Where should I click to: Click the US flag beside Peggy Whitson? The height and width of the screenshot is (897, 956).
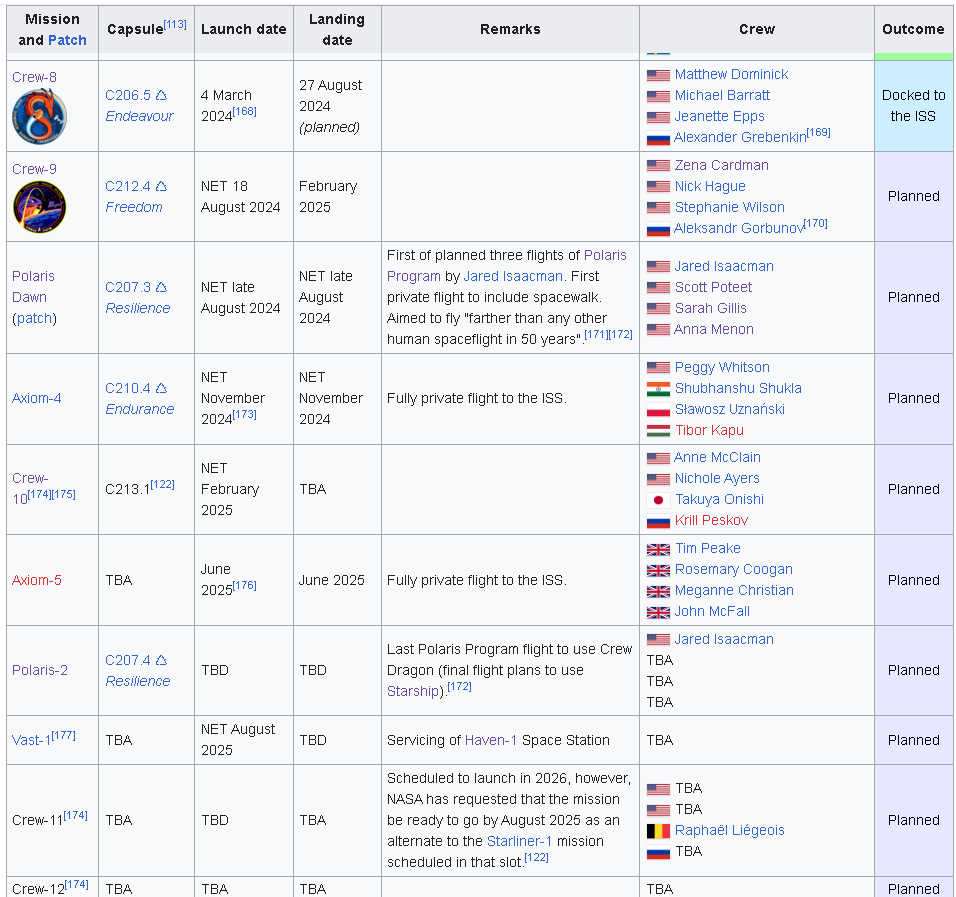(x=658, y=368)
